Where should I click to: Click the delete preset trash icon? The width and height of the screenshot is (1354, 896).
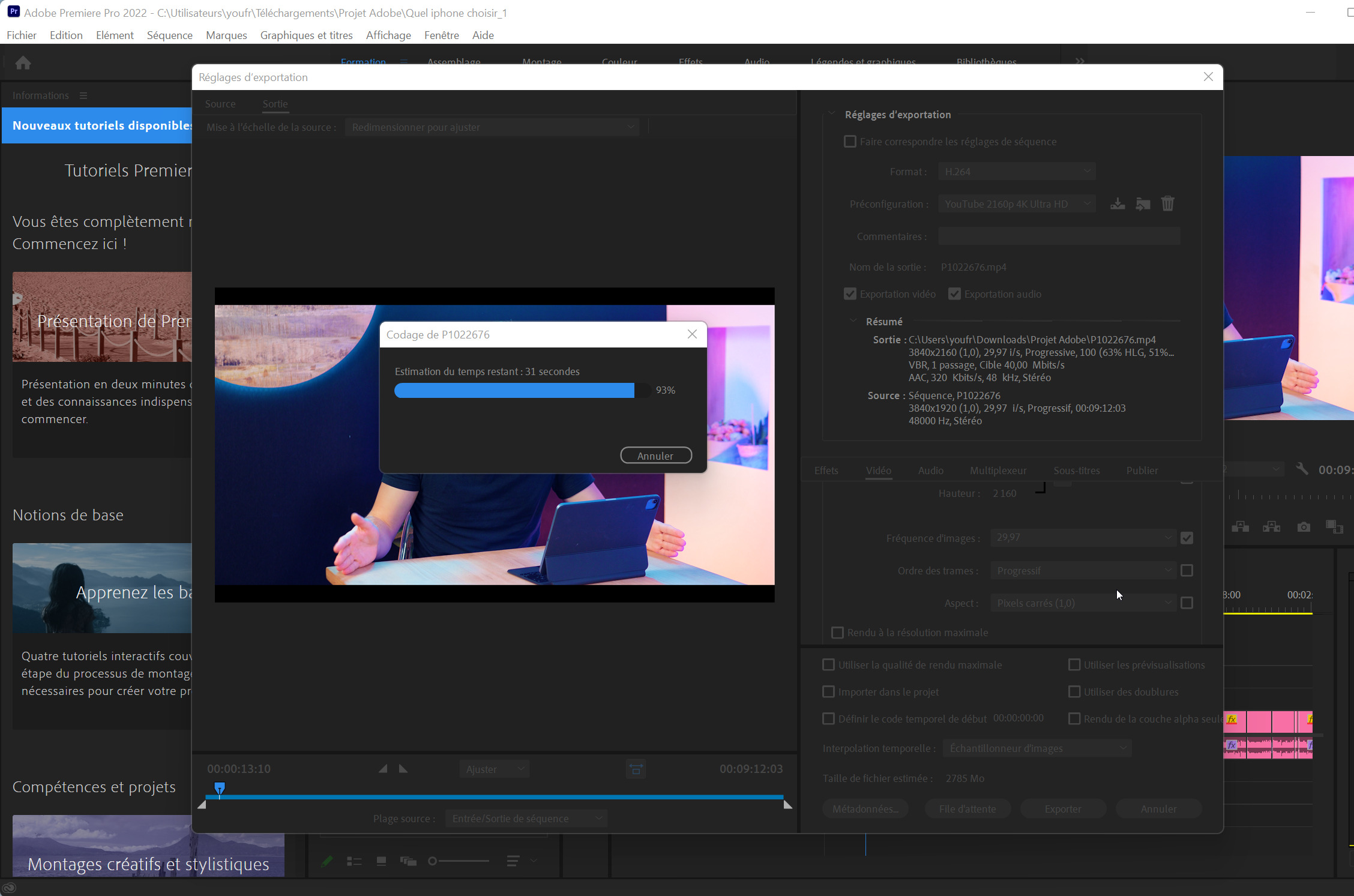[x=1167, y=204]
